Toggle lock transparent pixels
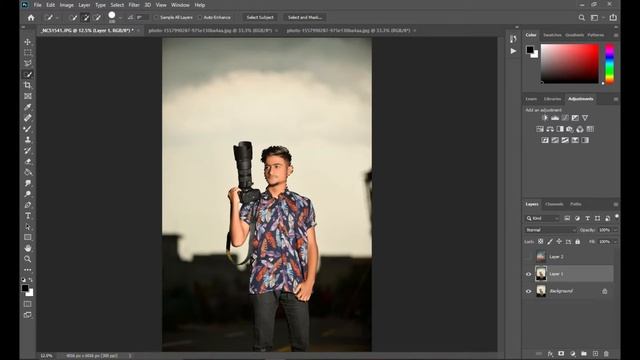This screenshot has height=360, width=640. pyautogui.click(x=540, y=242)
